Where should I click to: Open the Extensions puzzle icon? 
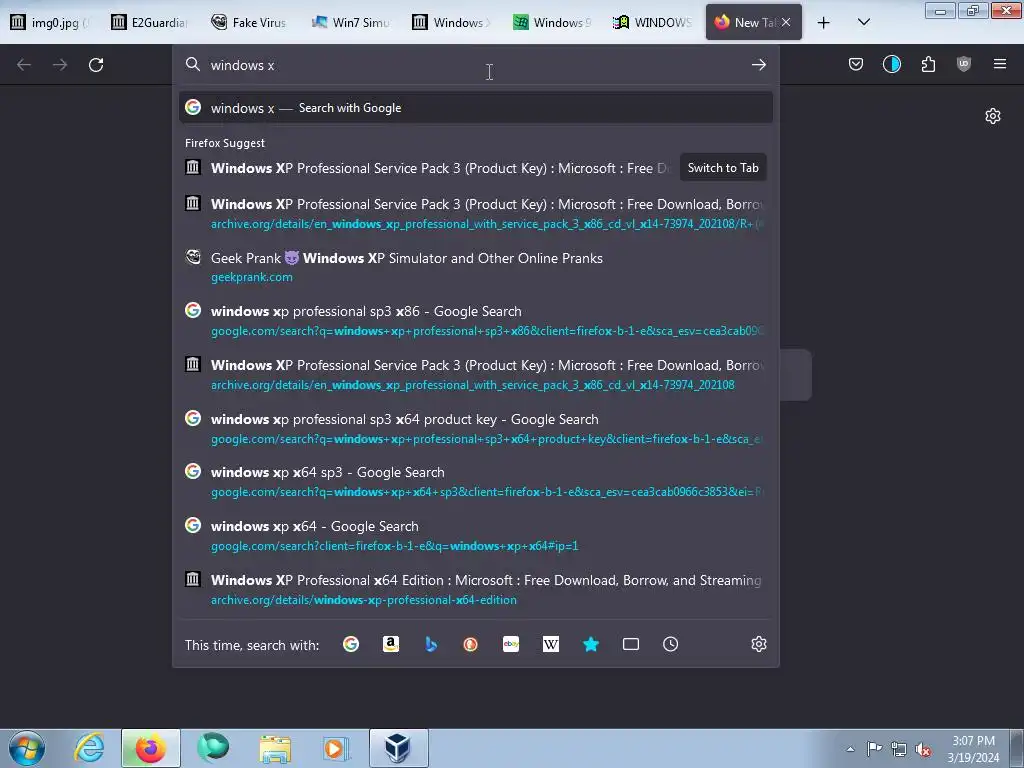928,64
